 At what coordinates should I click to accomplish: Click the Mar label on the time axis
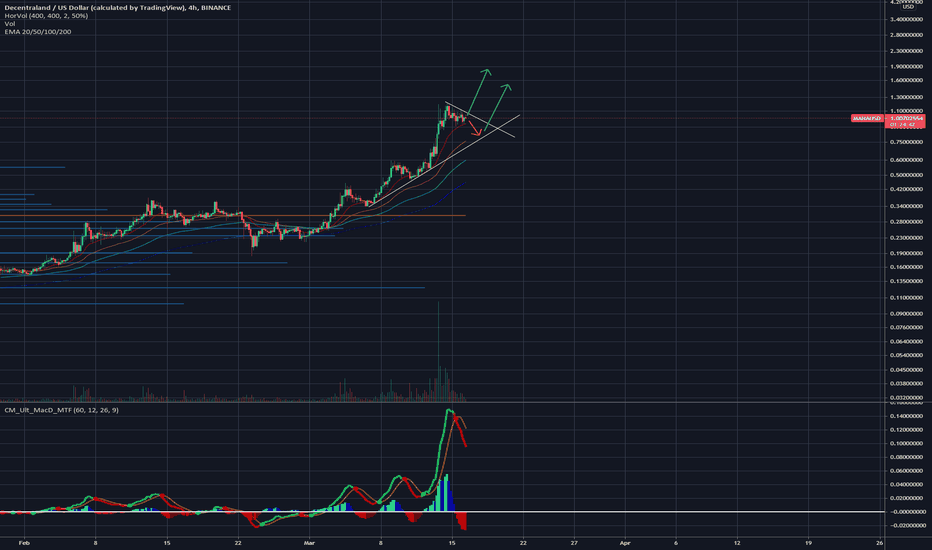pos(308,543)
